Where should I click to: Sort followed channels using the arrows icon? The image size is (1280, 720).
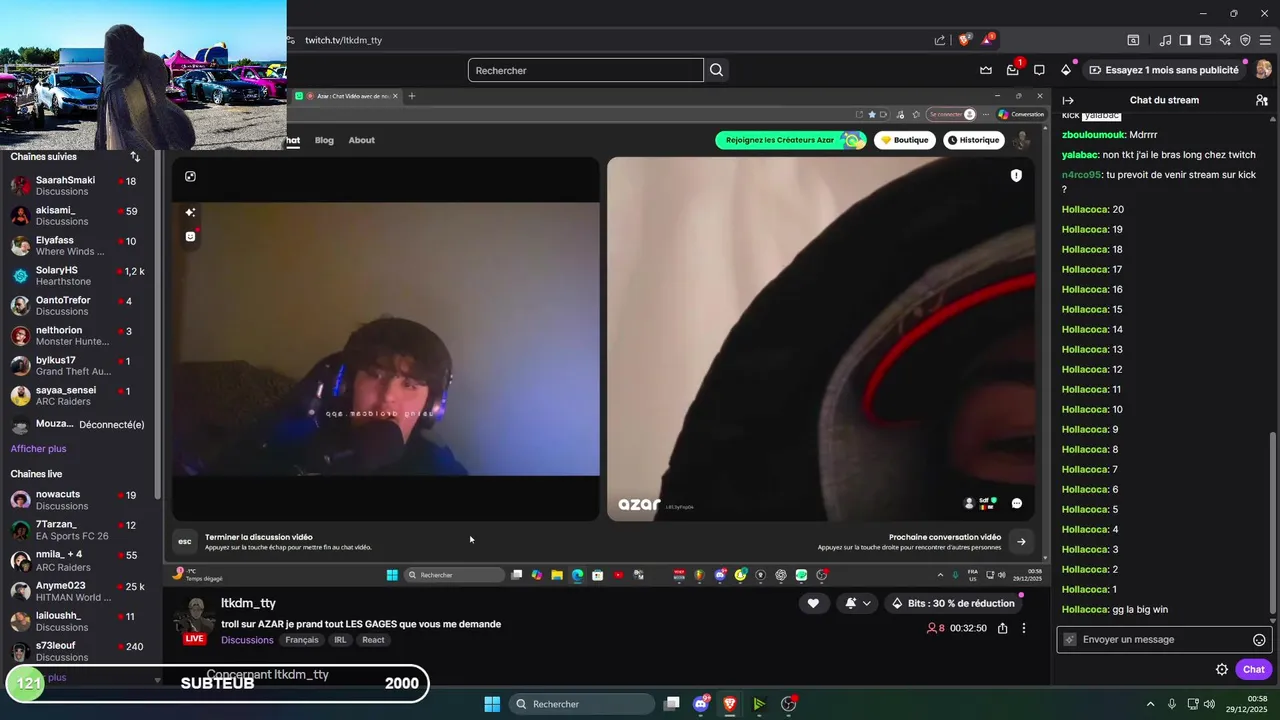135,157
